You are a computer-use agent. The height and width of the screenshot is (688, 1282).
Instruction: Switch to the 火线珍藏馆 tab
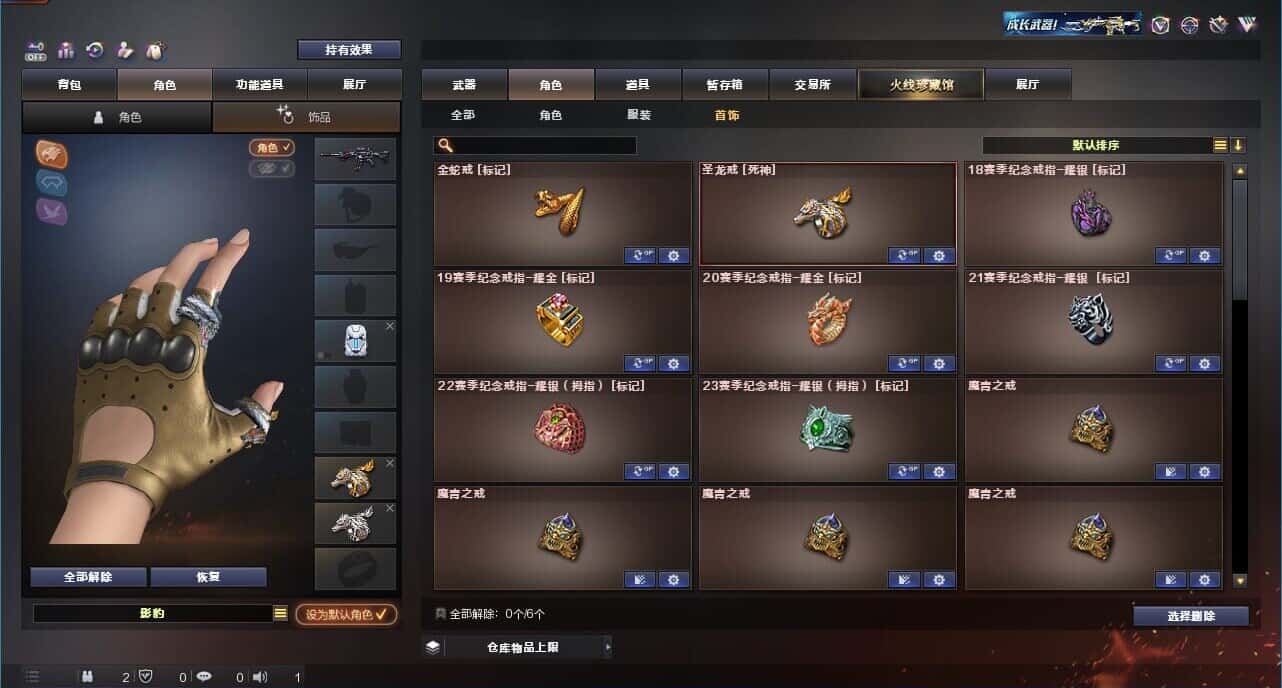coord(921,84)
